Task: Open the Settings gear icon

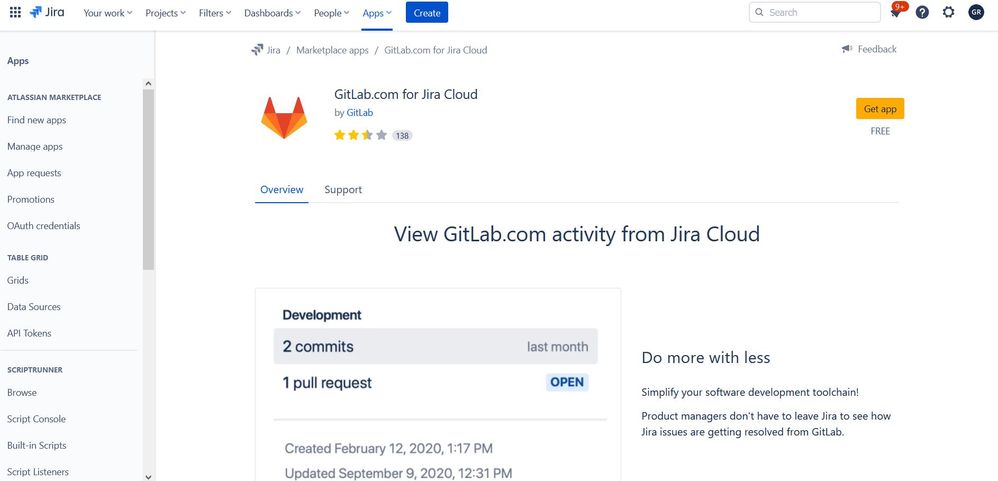Action: (949, 13)
